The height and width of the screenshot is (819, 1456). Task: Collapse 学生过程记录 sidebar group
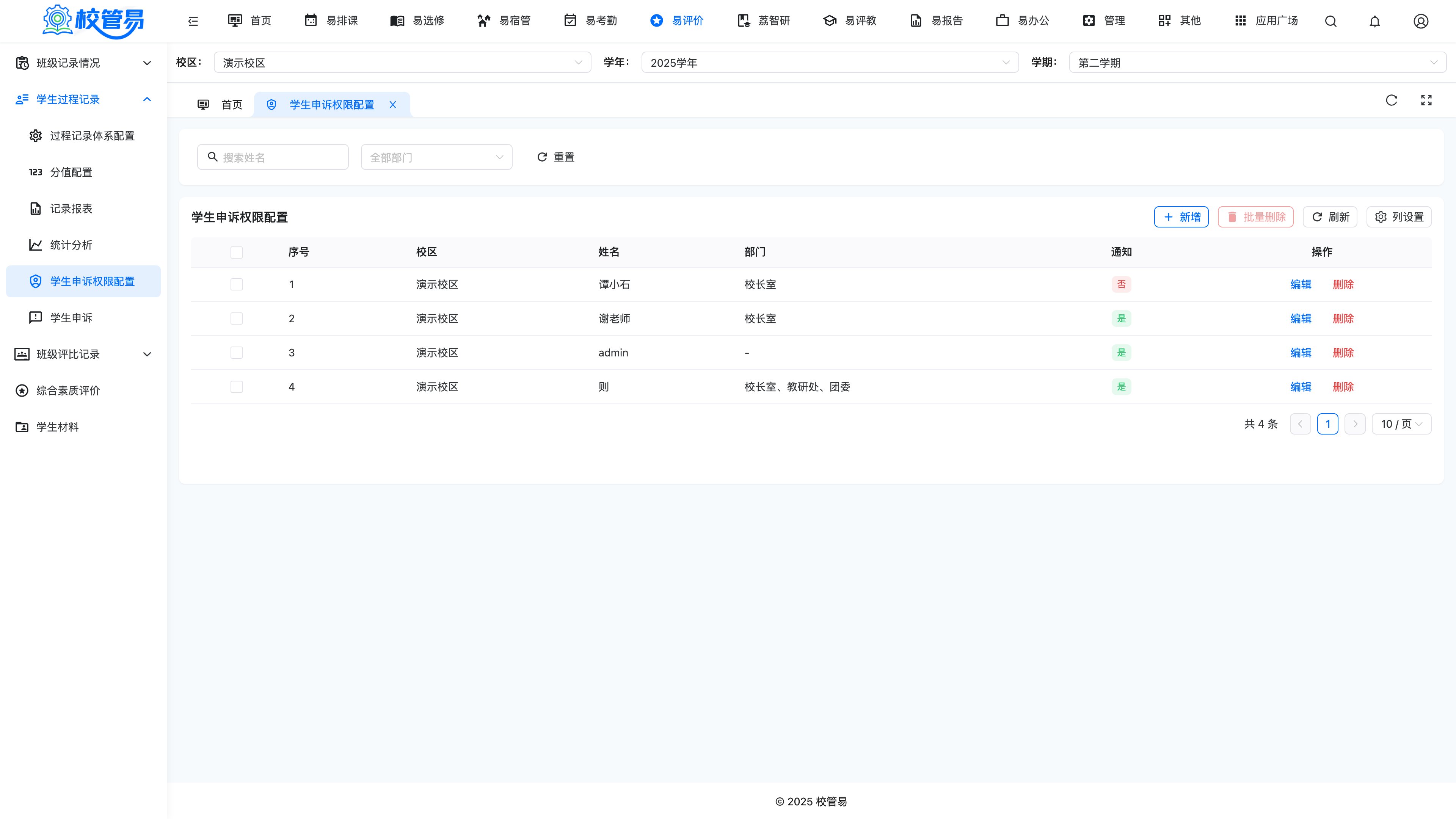(84, 99)
